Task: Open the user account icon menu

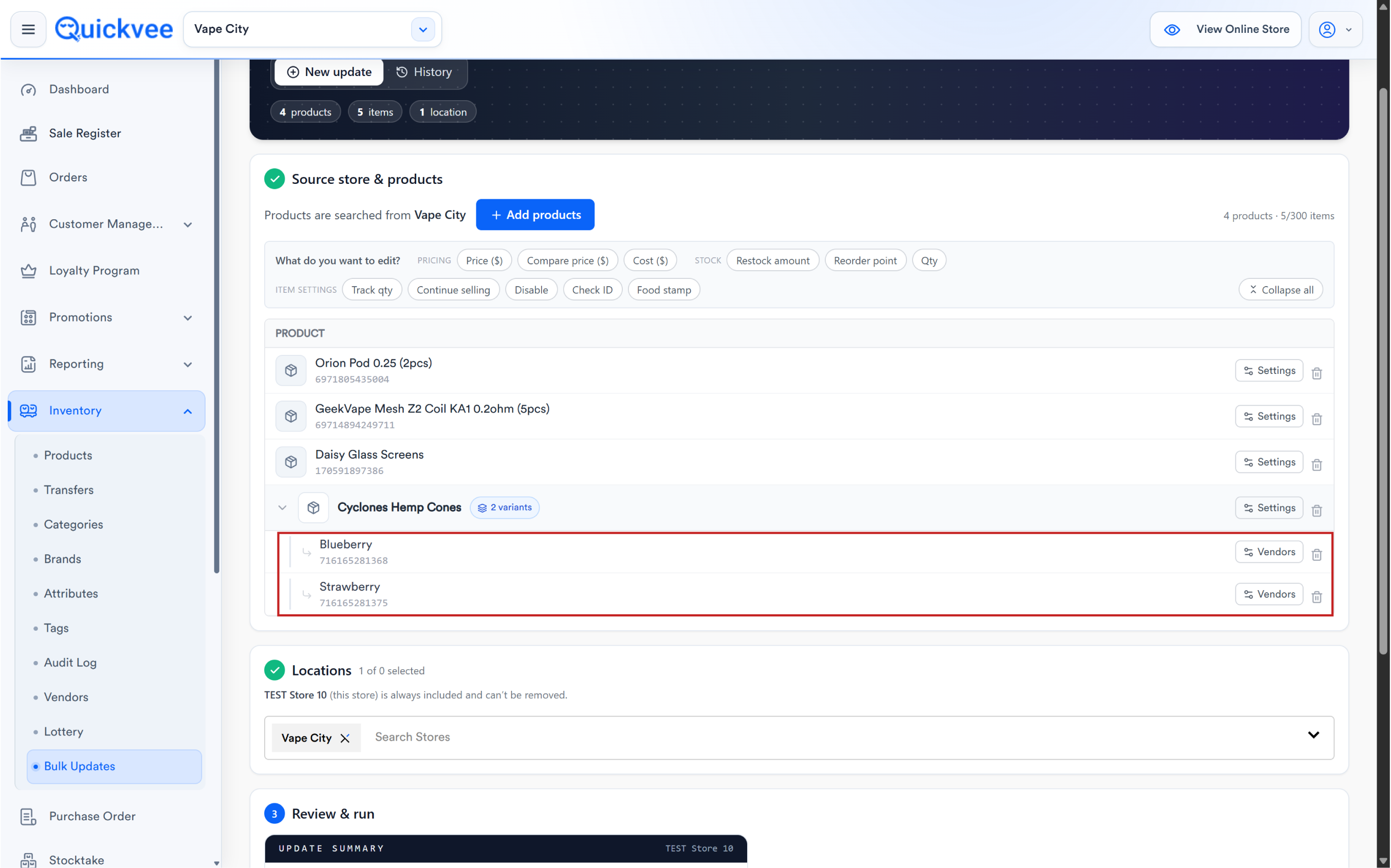Action: (1327, 29)
